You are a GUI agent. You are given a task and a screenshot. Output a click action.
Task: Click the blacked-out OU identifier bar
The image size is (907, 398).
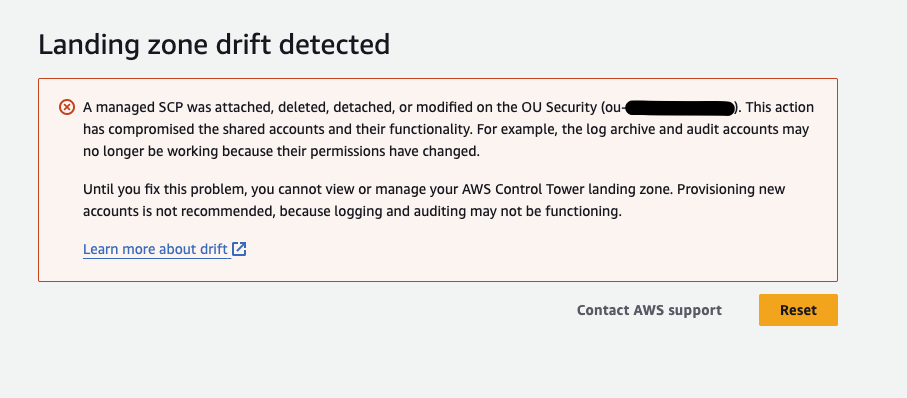(x=680, y=108)
